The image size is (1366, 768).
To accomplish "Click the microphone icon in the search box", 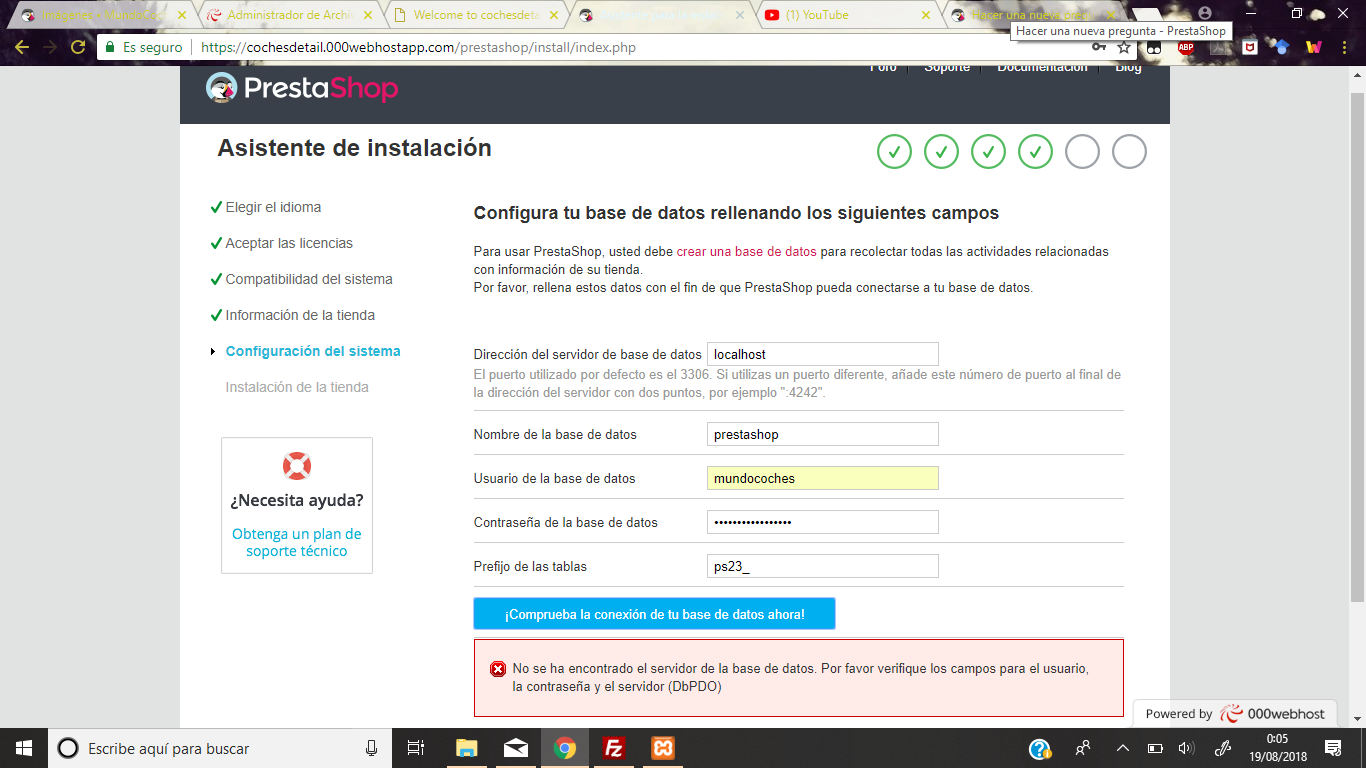I will [x=371, y=748].
